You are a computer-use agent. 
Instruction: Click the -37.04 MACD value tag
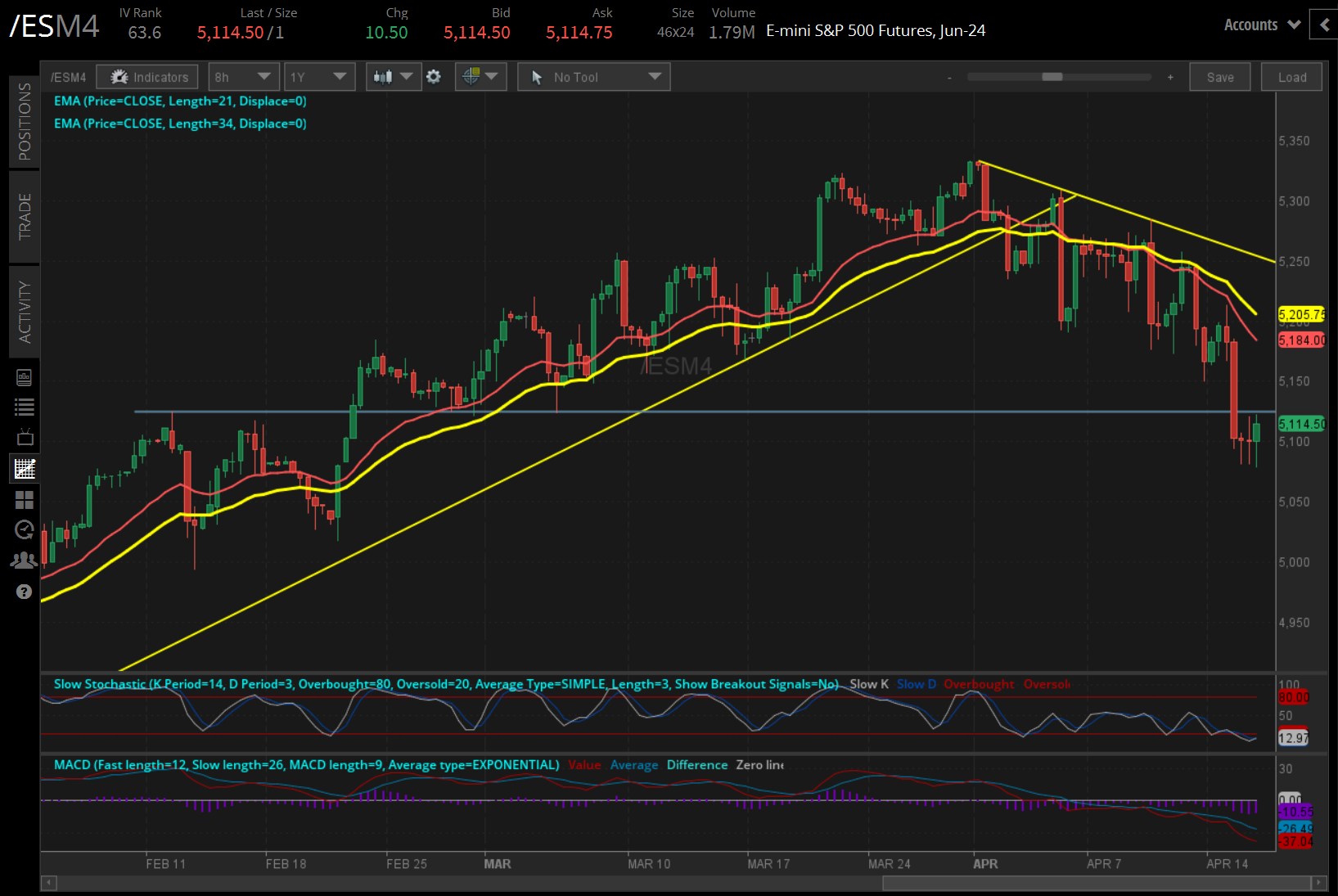click(x=1295, y=841)
